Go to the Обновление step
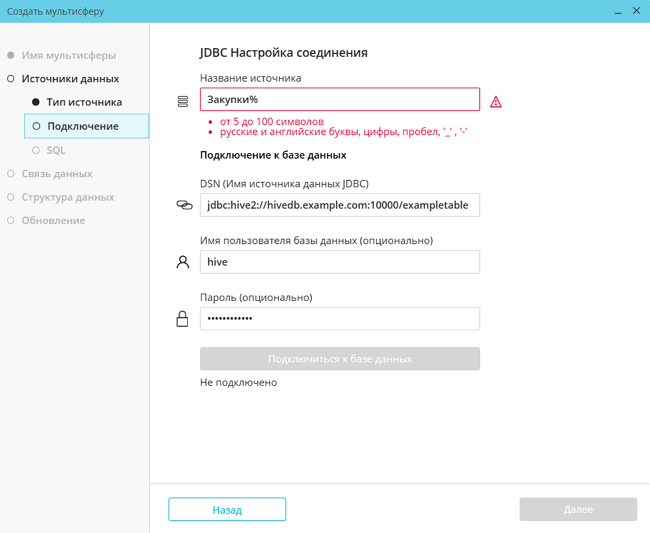This screenshot has width=650, height=533. coord(53,220)
